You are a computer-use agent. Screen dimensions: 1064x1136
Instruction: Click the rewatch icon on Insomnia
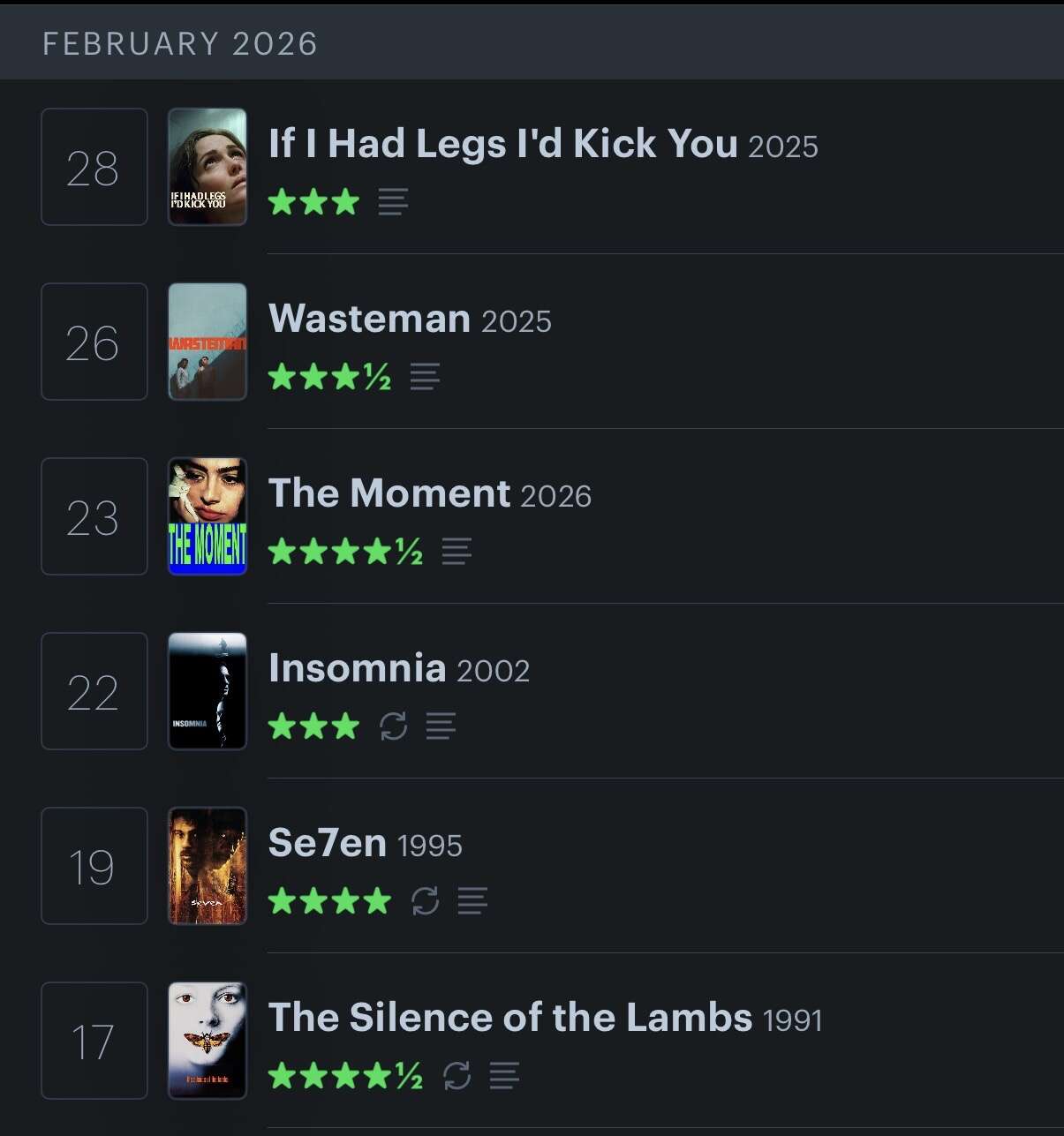(x=393, y=726)
